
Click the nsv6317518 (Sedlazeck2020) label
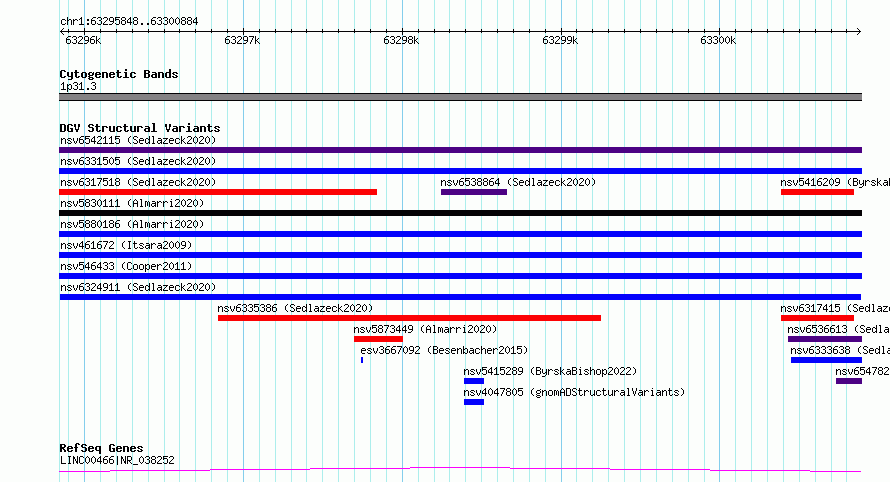(138, 182)
